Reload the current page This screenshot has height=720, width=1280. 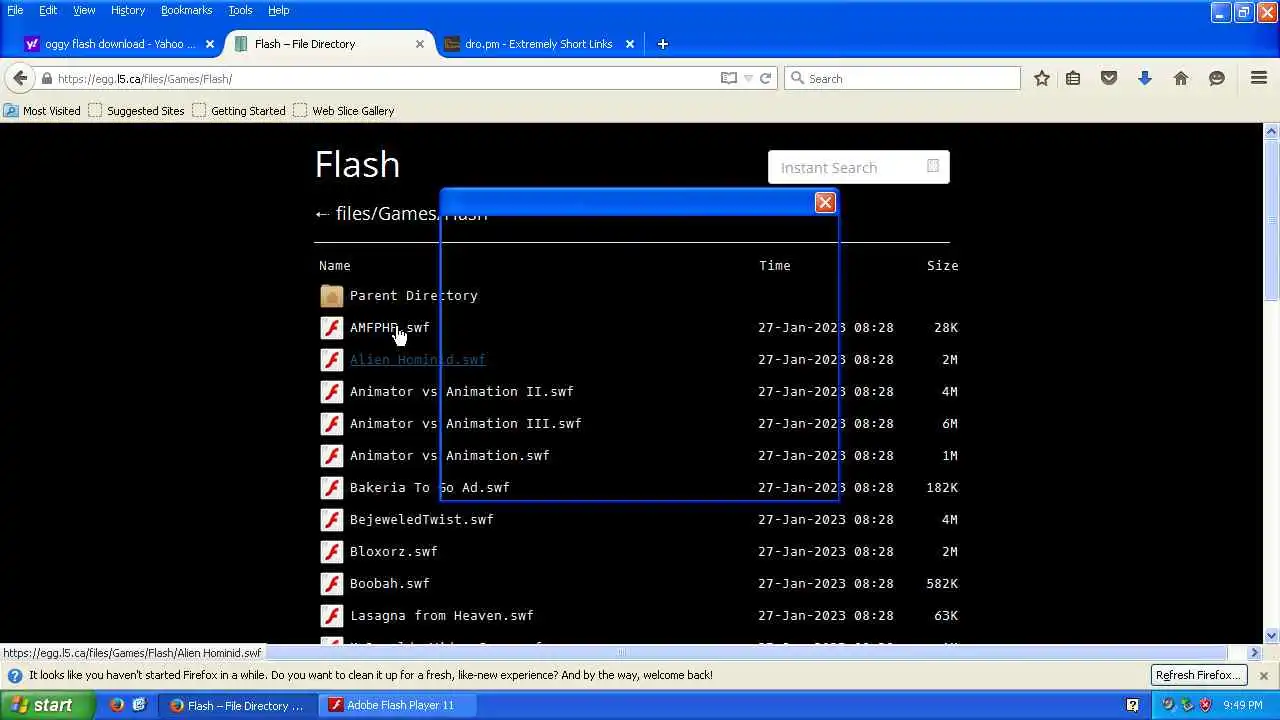pos(766,78)
